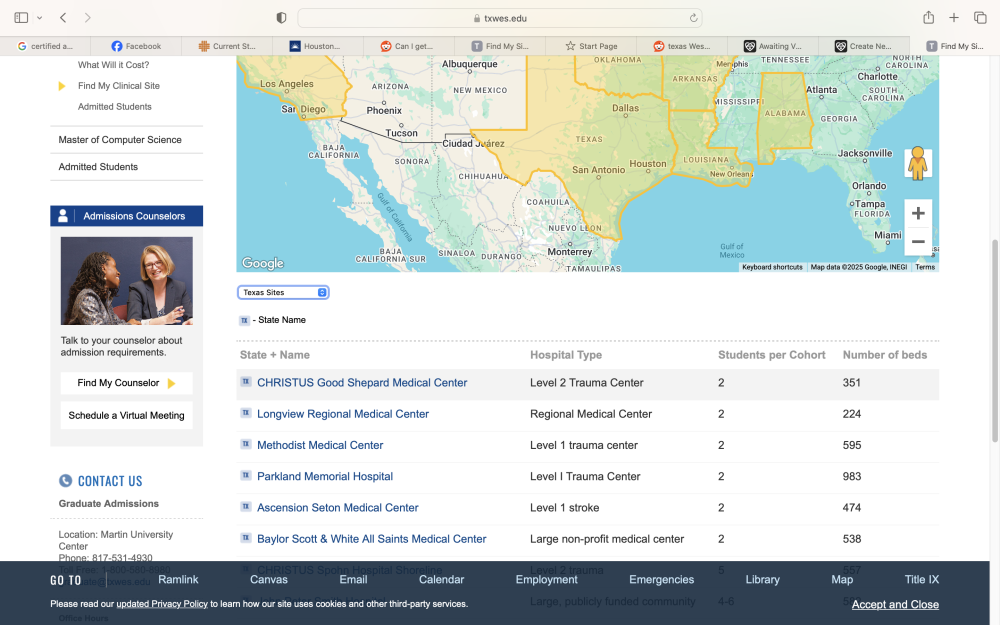Click Schedule a Virtual Meeting button

click(126, 415)
